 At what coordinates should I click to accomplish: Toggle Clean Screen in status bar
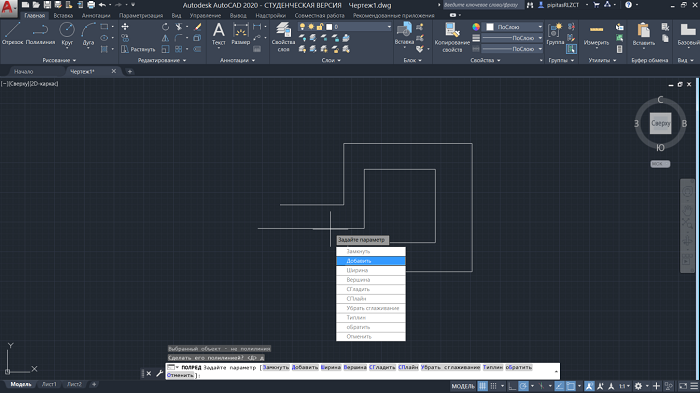coord(683,386)
